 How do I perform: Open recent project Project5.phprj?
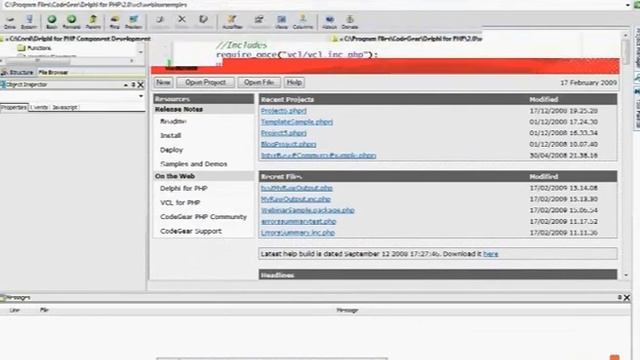[x=284, y=133]
